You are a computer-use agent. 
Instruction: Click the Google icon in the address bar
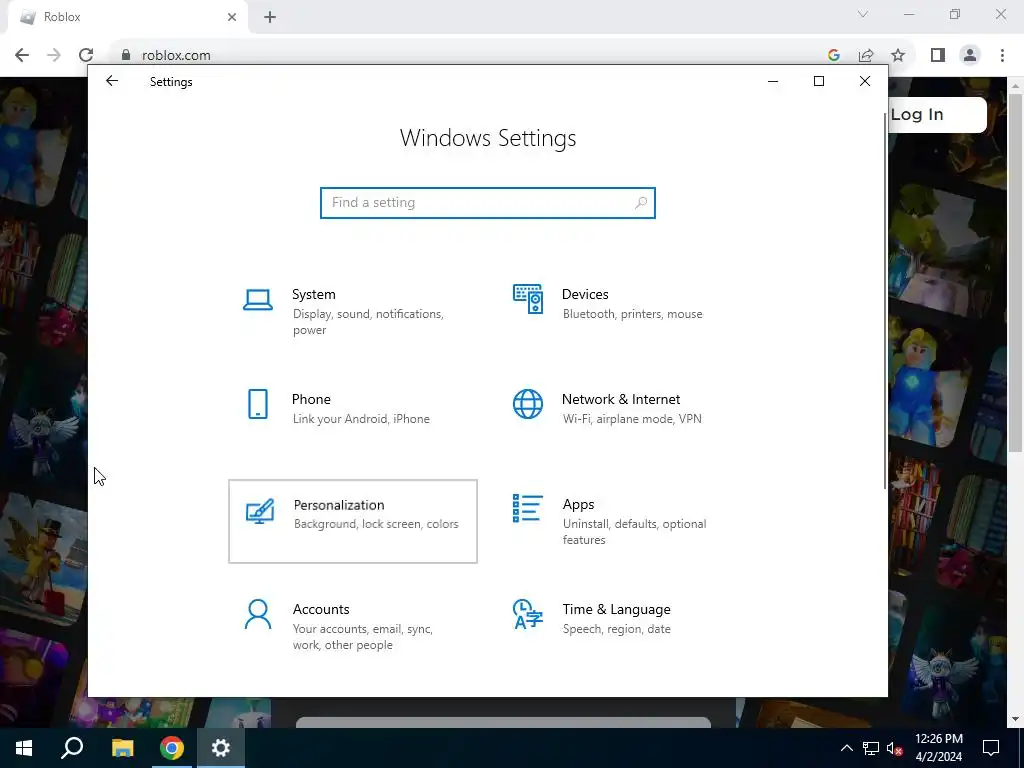coord(833,55)
